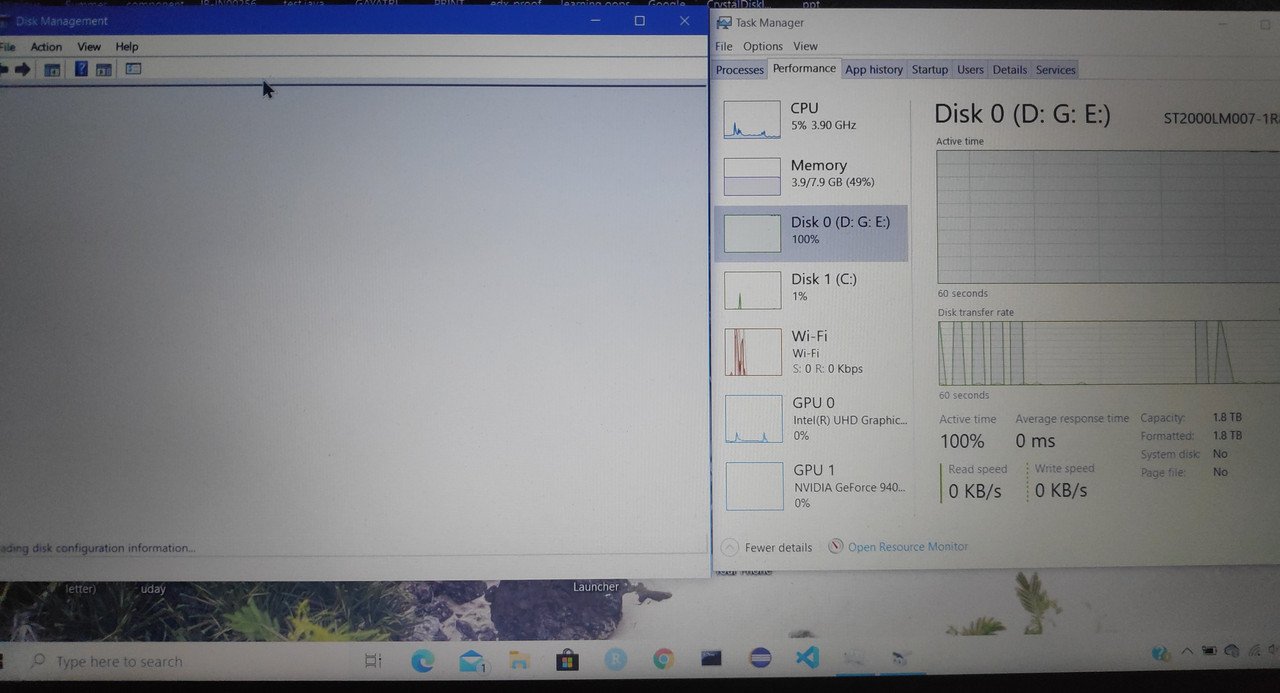
Task: Open Microsoft Store from taskbar
Action: click(x=567, y=660)
